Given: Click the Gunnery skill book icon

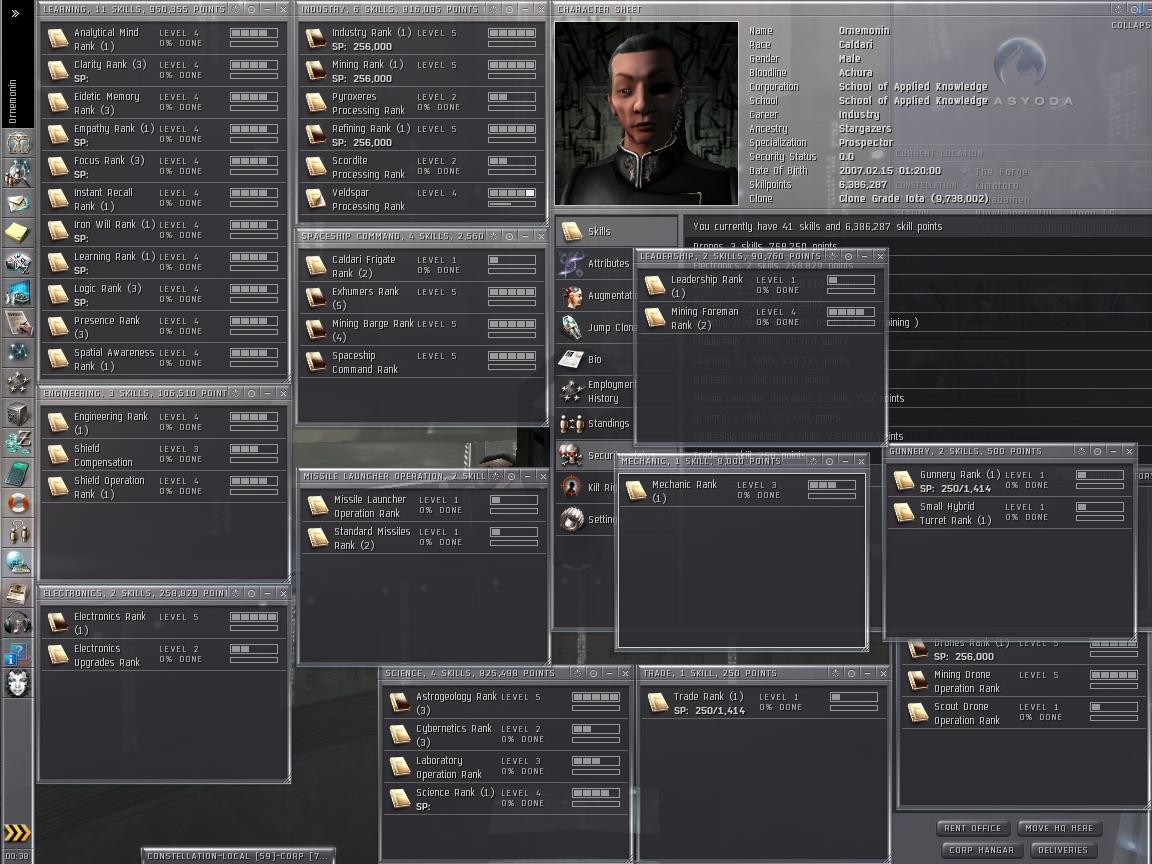Looking at the screenshot, I should pyautogui.click(x=904, y=480).
